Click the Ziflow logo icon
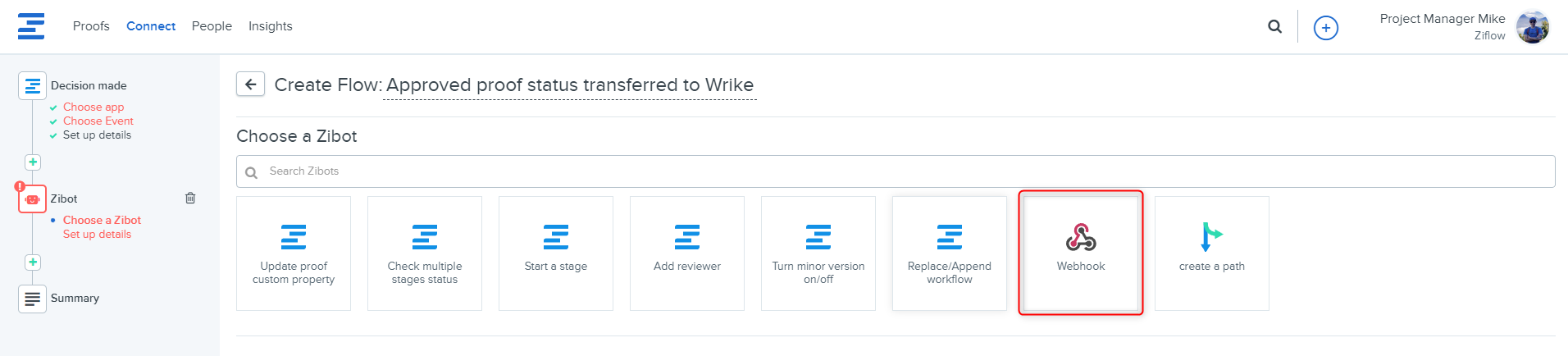This screenshot has width=1568, height=356. point(31,26)
